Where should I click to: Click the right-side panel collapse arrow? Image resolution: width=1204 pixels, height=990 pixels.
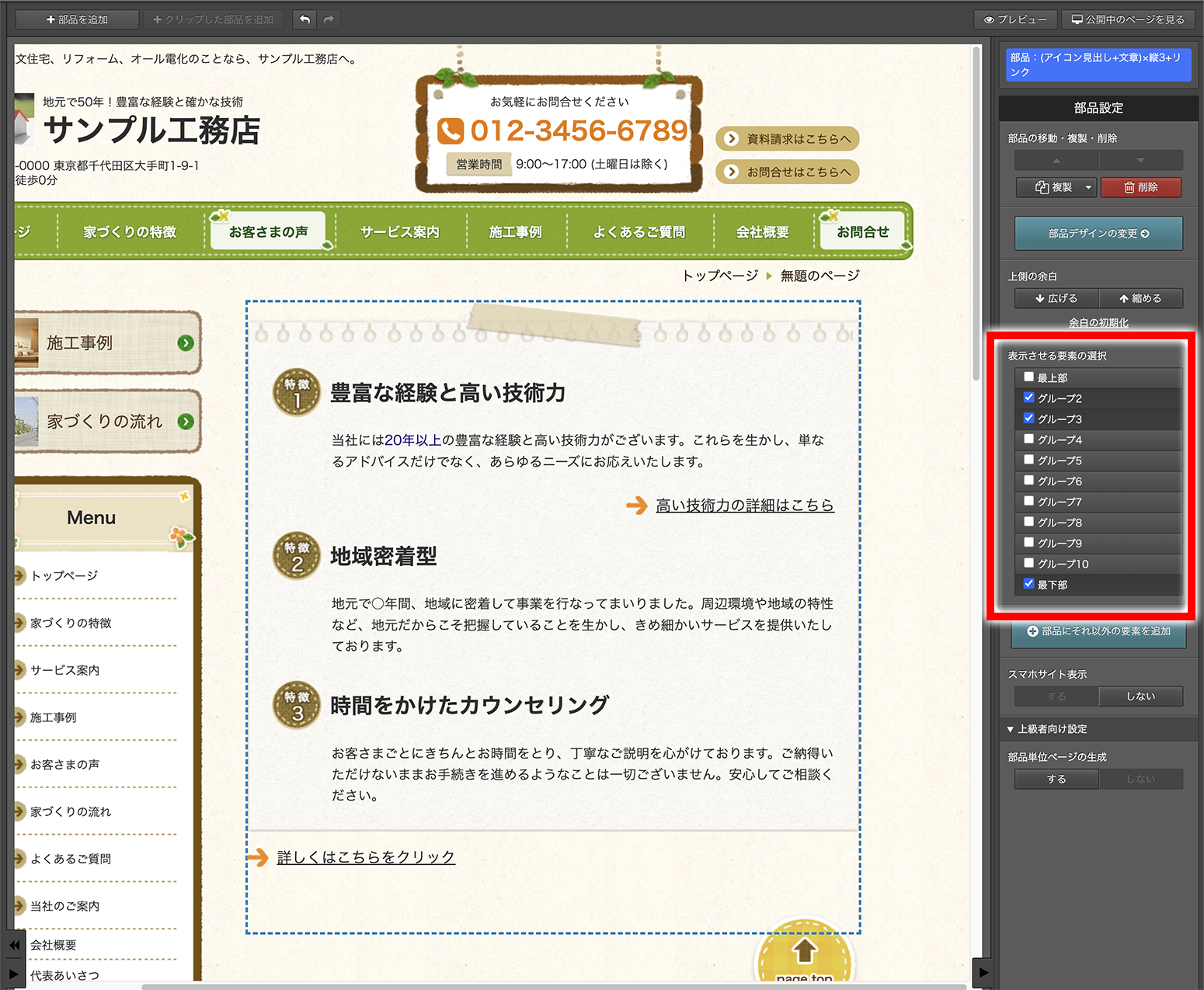click(983, 972)
